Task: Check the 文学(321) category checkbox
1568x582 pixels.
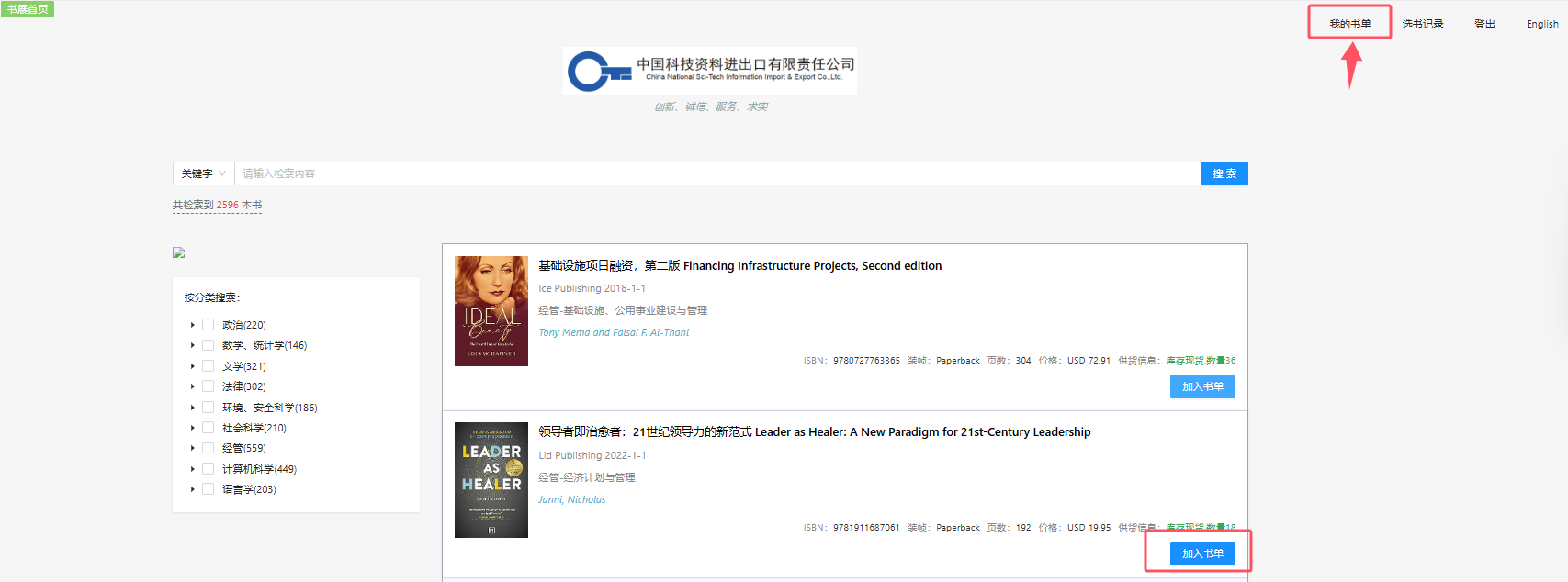Action: pyautogui.click(x=209, y=366)
